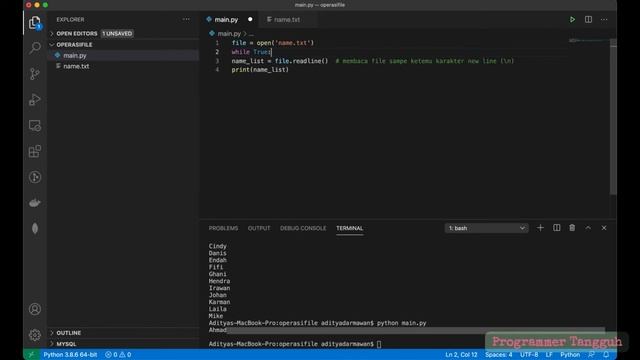640x360 pixels.
Task: Select the Terminal panel tab
Action: pos(349,228)
